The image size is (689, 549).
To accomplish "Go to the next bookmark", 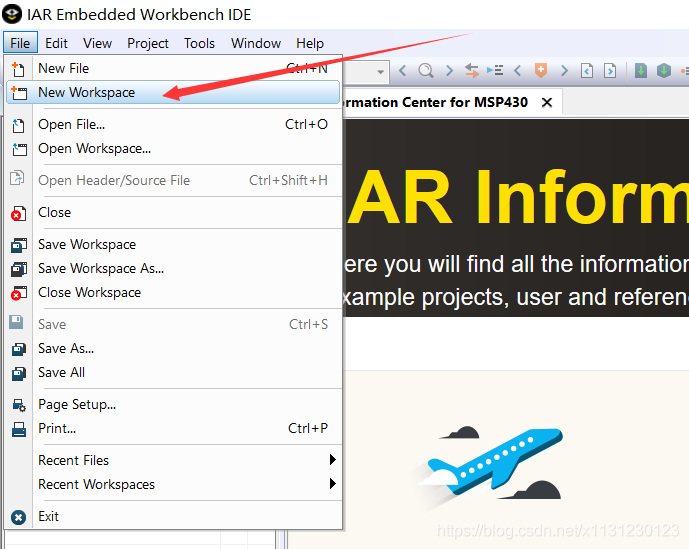I will (564, 70).
